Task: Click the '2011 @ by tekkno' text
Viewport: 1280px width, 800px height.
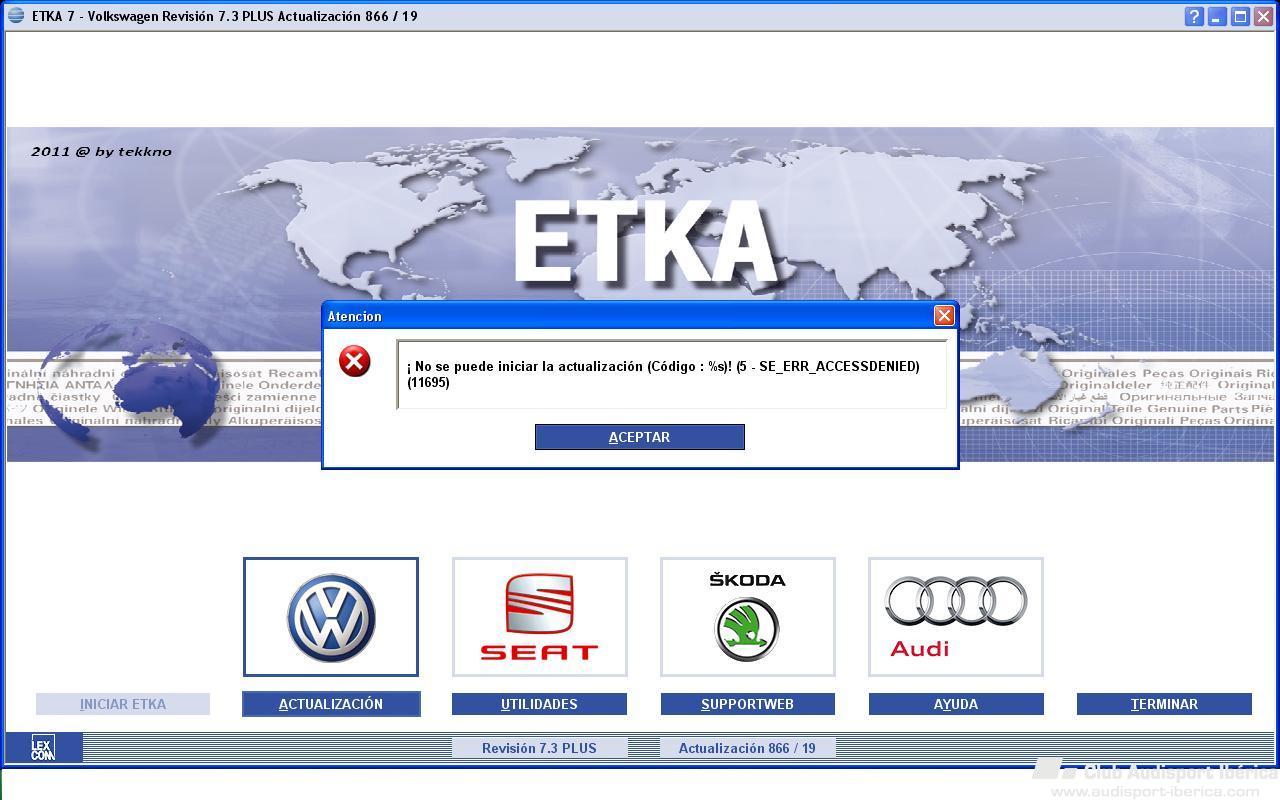Action: 101,152
